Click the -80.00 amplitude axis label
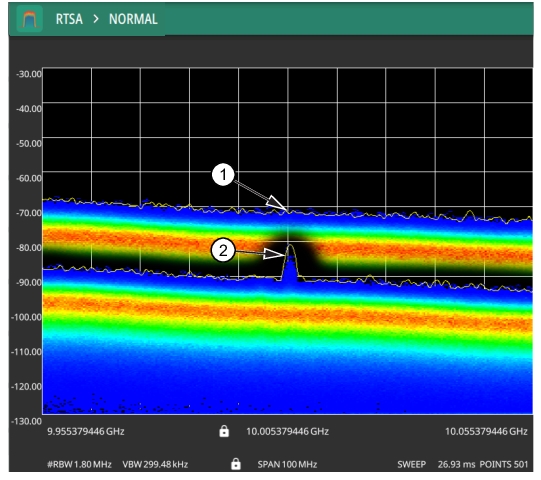 coord(29,247)
